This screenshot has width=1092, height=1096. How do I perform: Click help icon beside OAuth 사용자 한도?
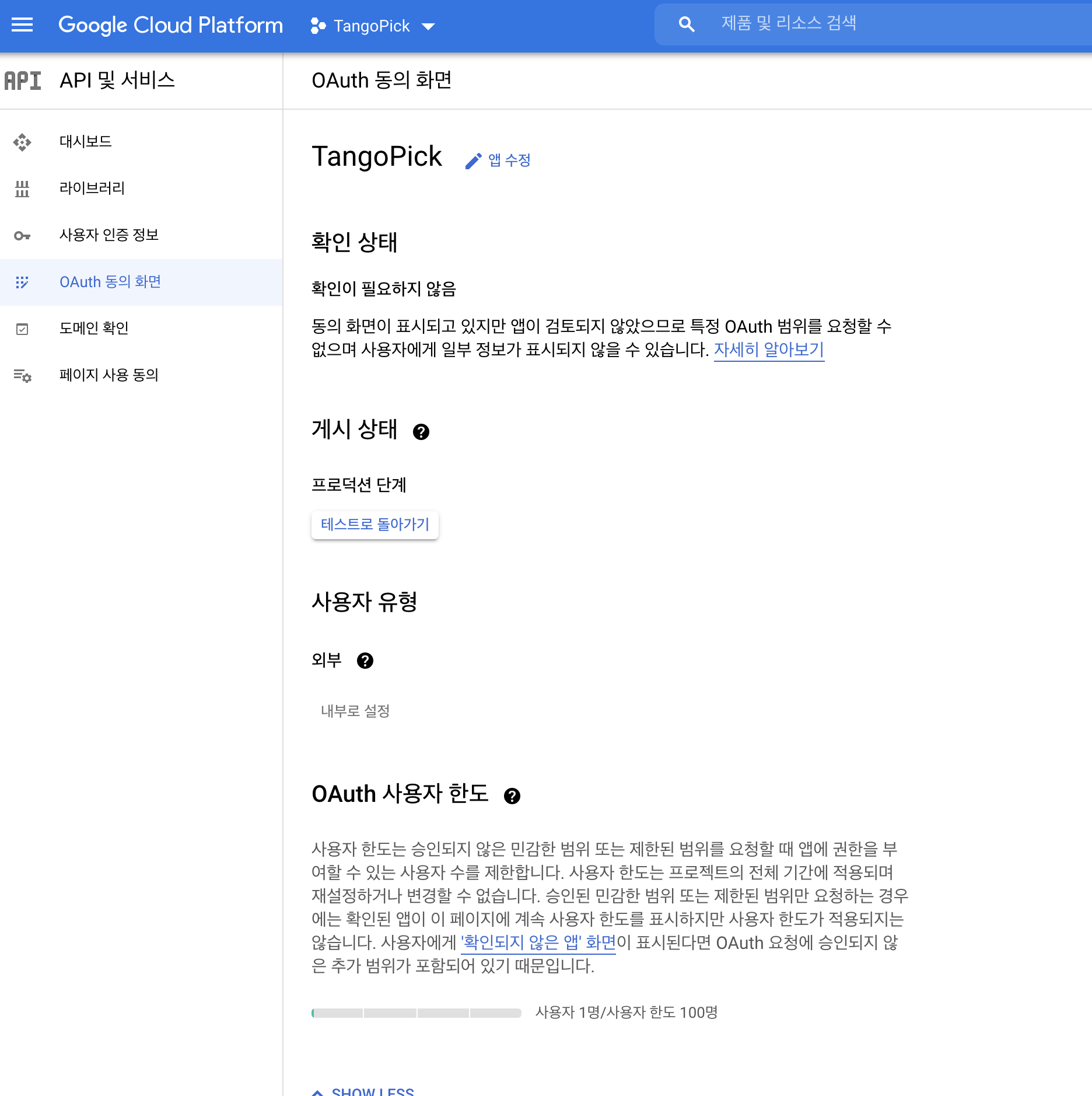pos(512,796)
